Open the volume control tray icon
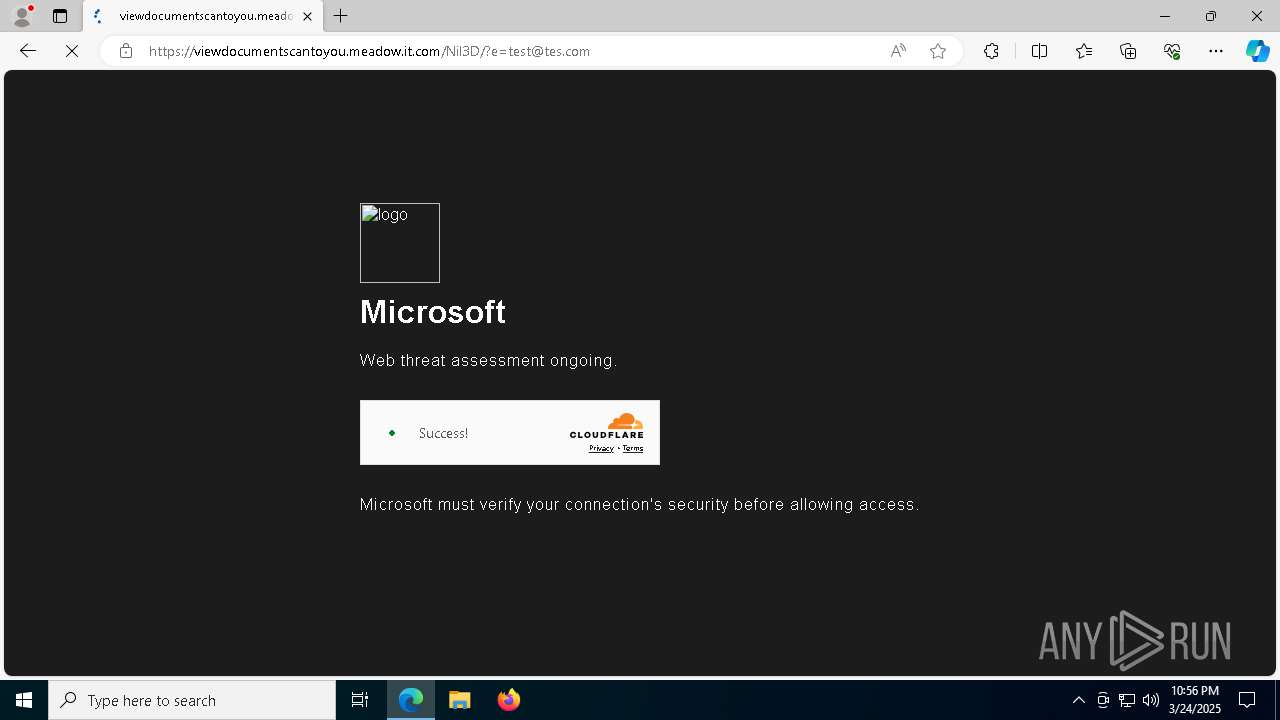The image size is (1280, 720). pyautogui.click(x=1151, y=700)
